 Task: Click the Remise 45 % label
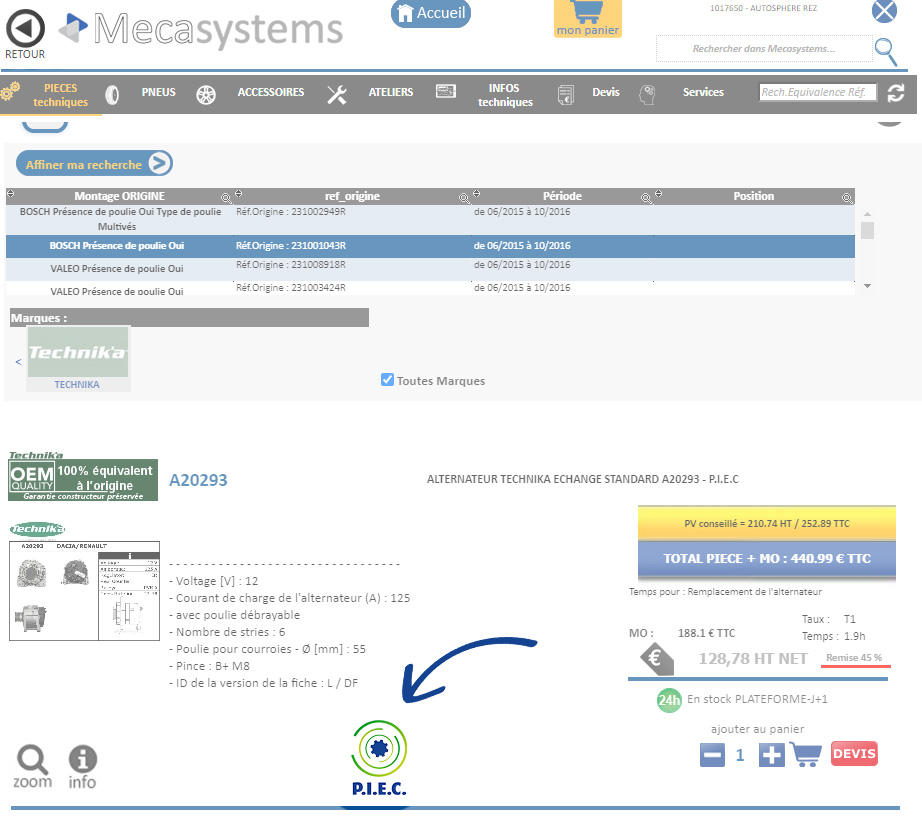[854, 658]
